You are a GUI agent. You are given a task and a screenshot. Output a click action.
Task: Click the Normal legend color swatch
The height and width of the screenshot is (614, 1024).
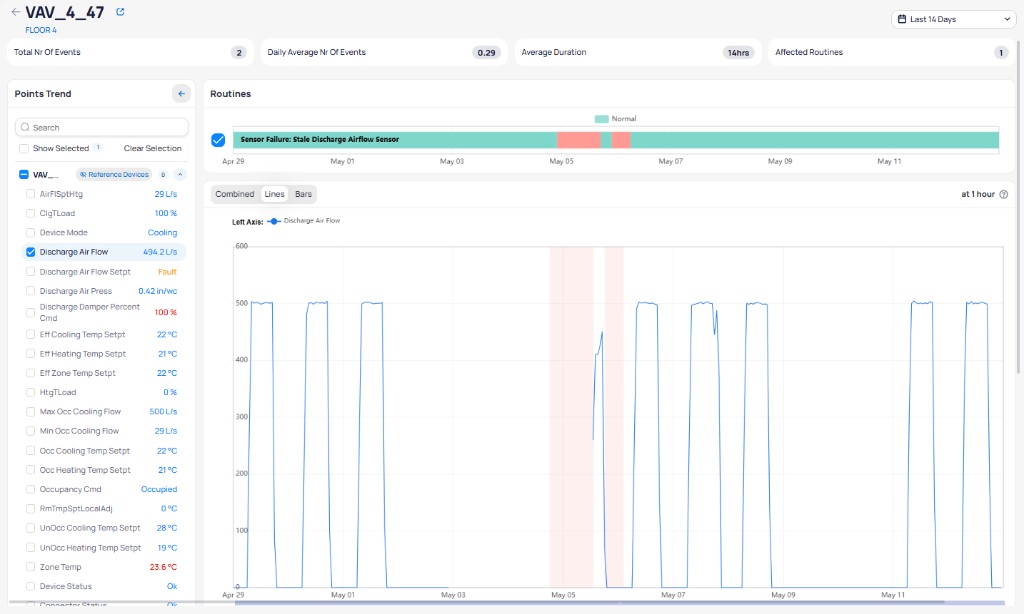tap(601, 119)
